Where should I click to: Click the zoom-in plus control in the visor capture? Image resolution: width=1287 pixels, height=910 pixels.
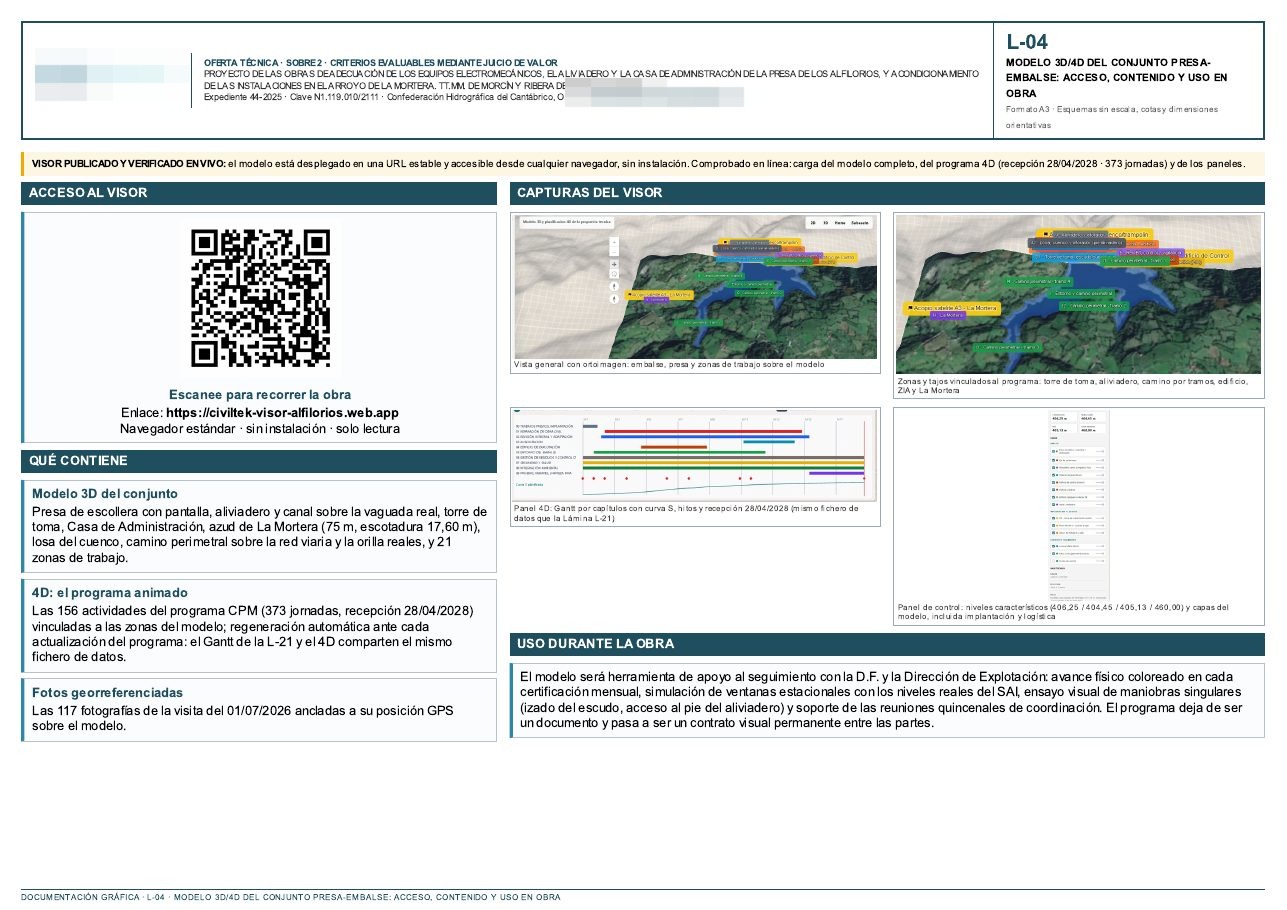click(614, 242)
